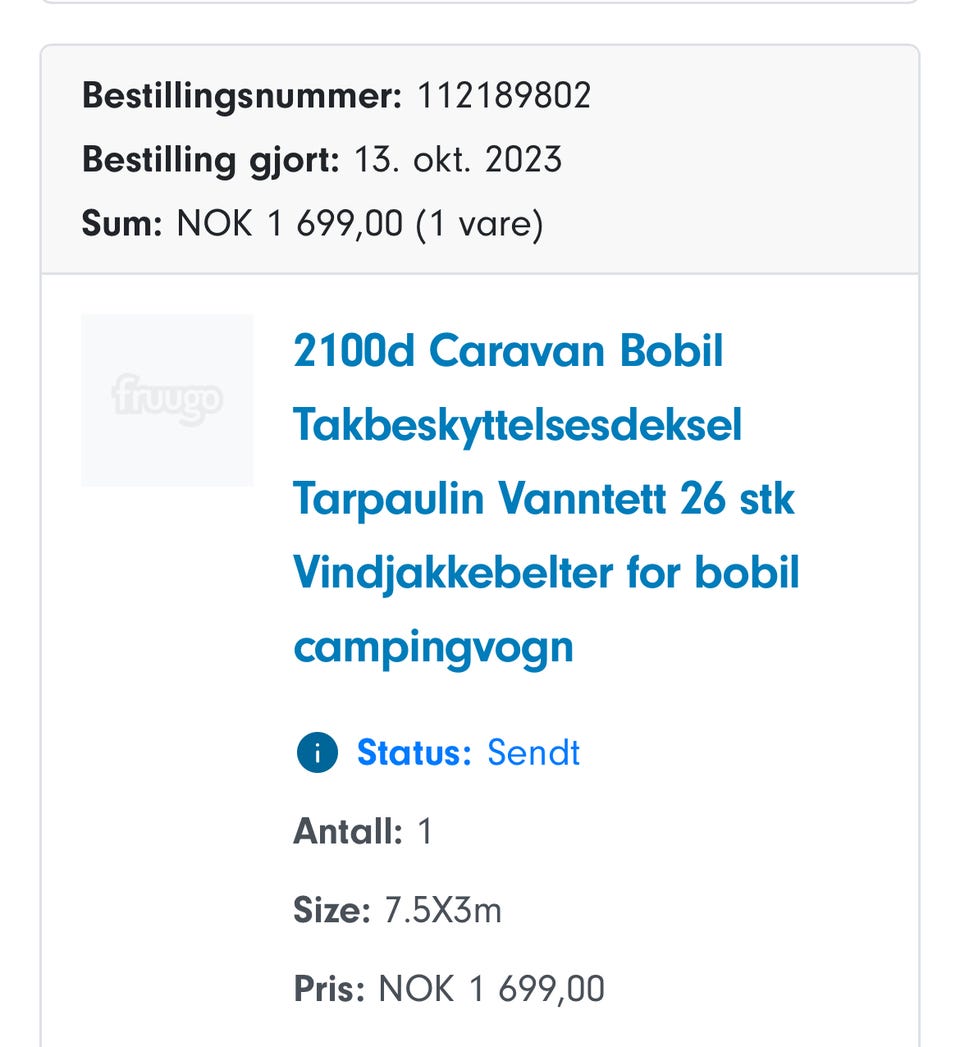960x1047 pixels.
Task: Click the Pris: label
Action: pos(329,989)
